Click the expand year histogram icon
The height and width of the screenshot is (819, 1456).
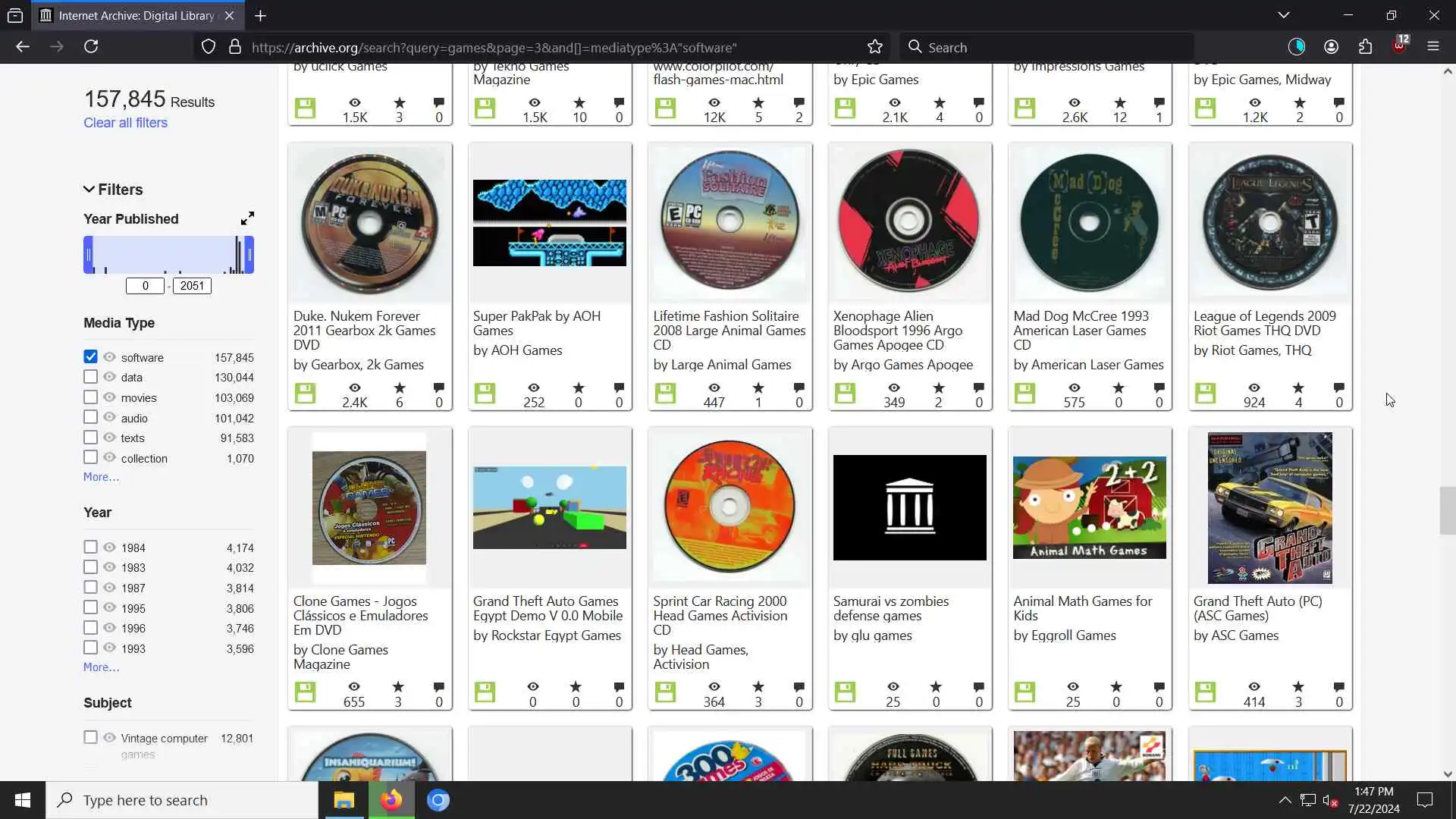coord(247,218)
